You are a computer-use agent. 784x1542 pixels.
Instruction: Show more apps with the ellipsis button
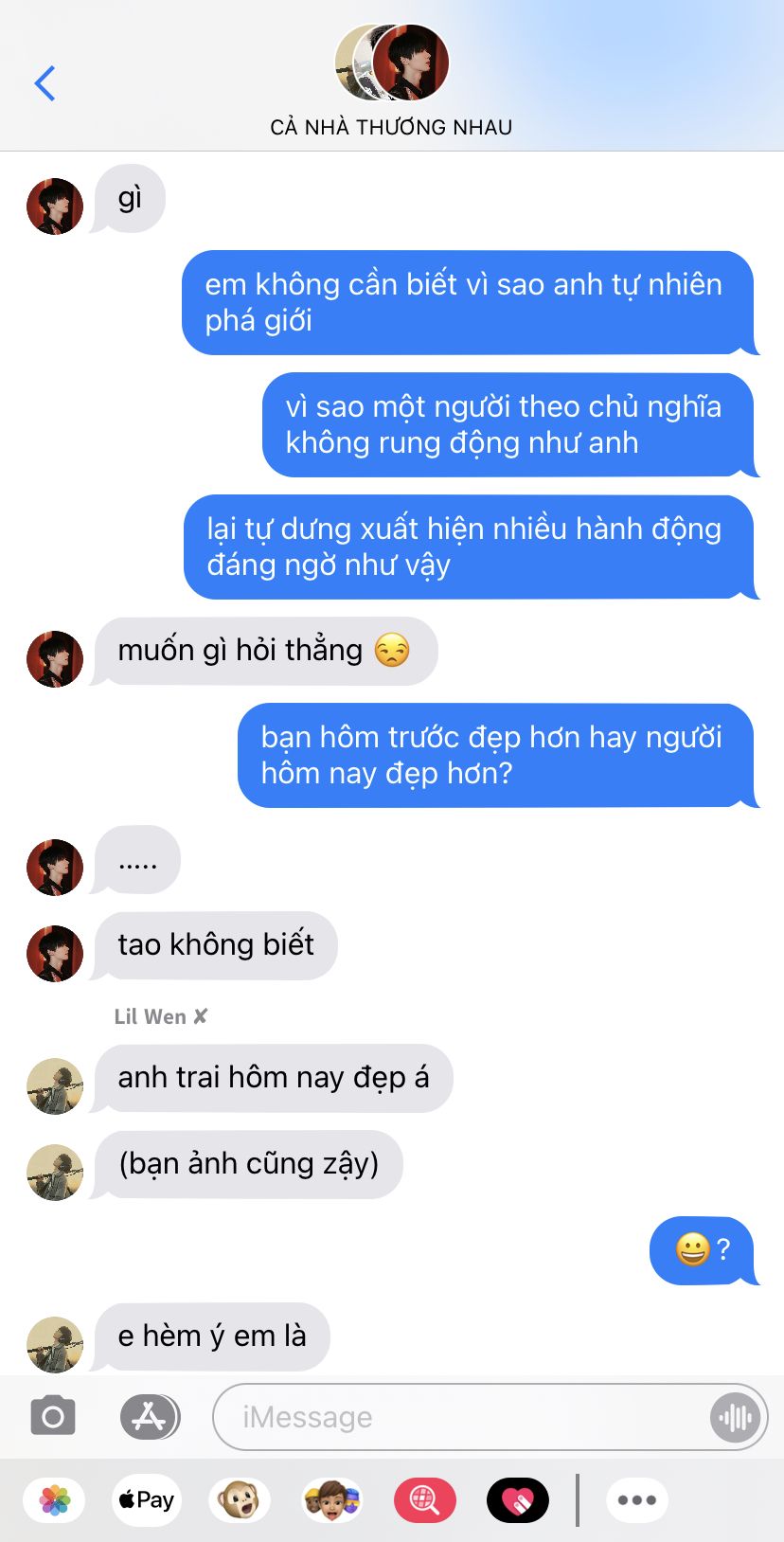tap(637, 1500)
